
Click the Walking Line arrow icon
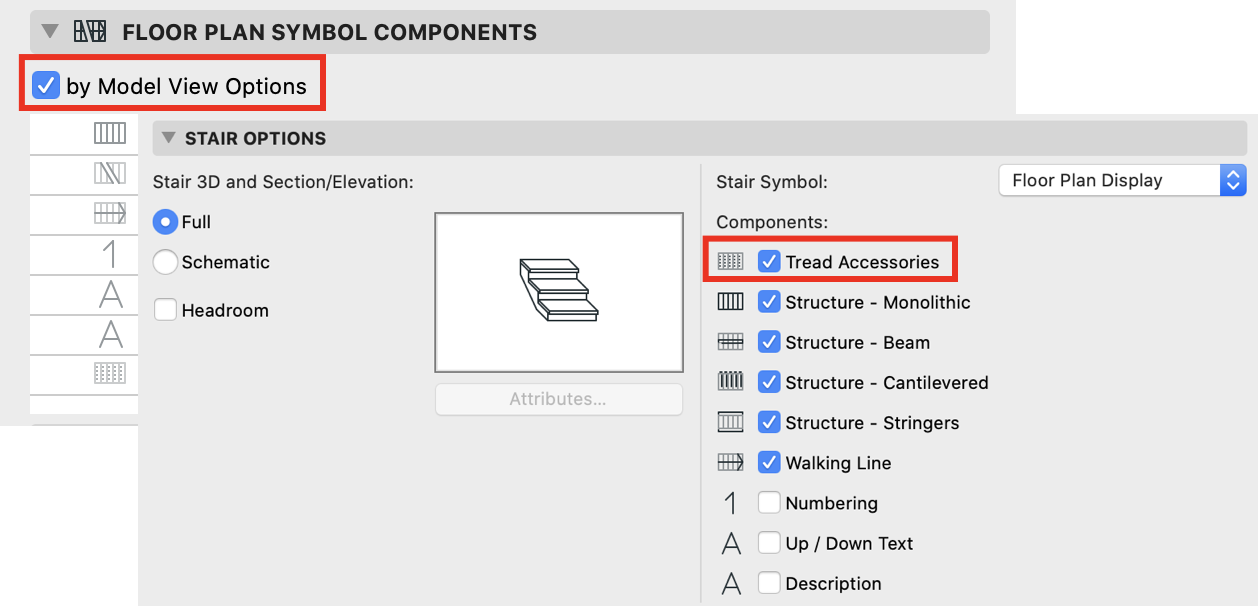731,462
